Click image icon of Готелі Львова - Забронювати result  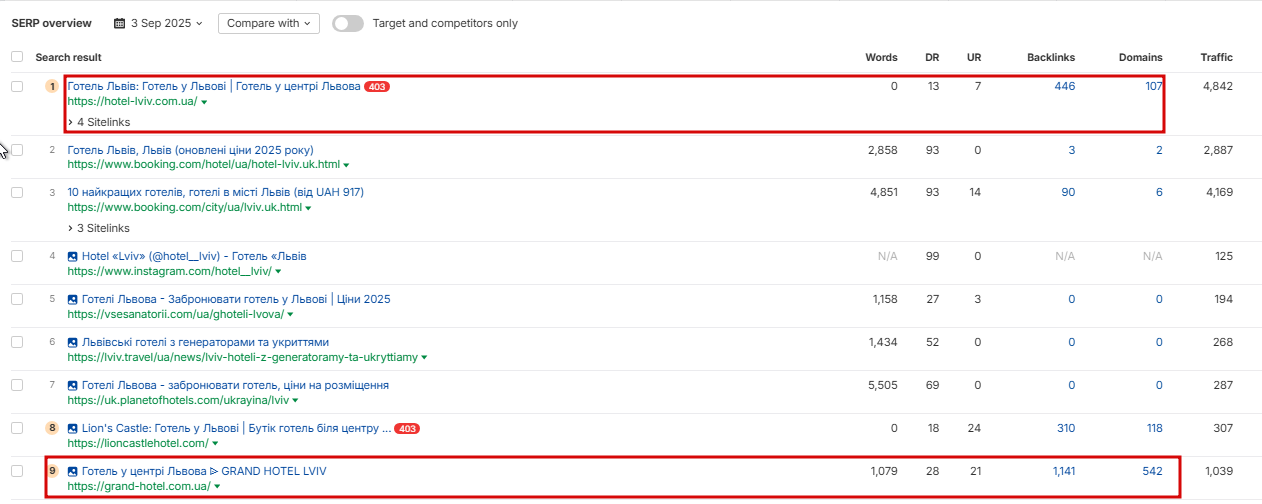click(x=72, y=299)
